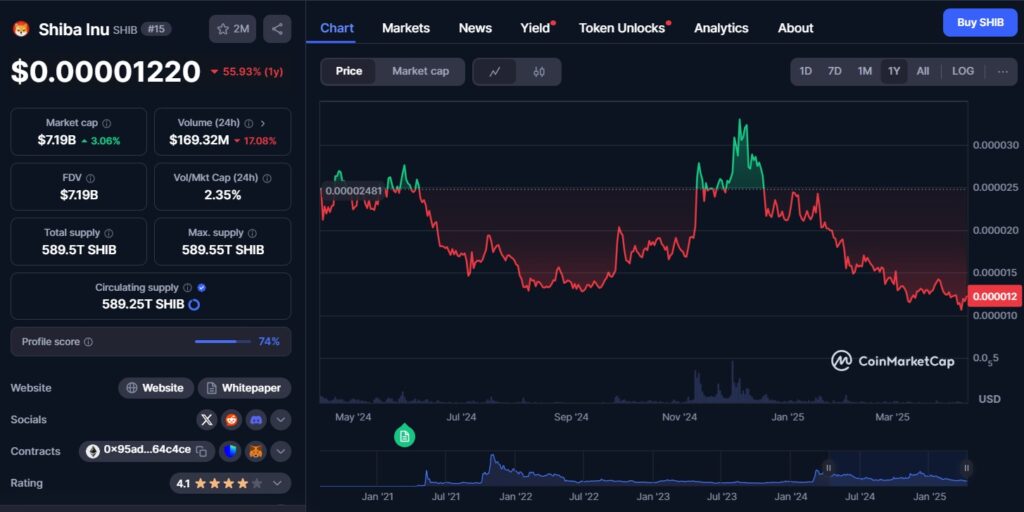1024x512 pixels.
Task: Grab right range handle on timeline navigator
Action: pos(967,468)
